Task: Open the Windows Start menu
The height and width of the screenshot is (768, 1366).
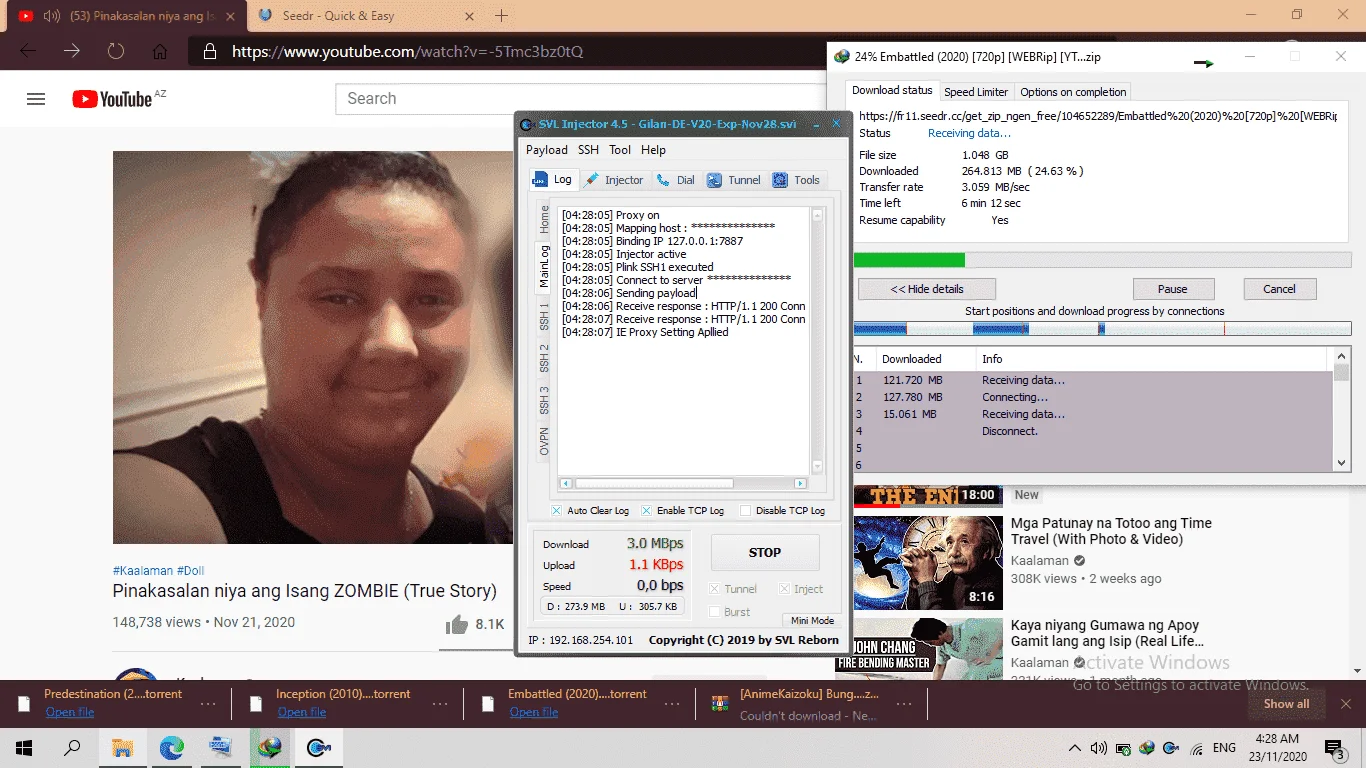Action: [x=24, y=748]
